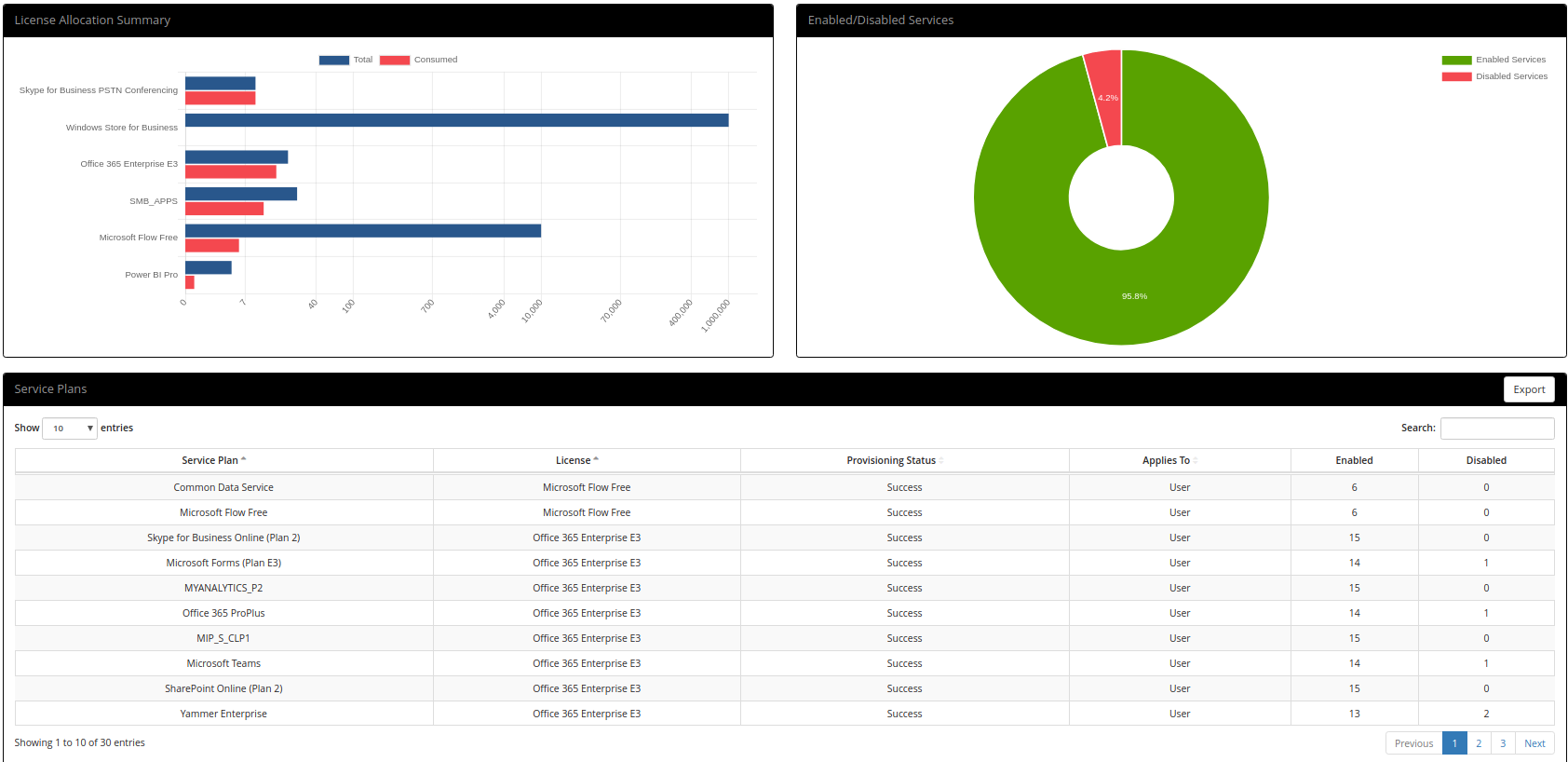1568x762 pixels.
Task: Click the Enabled count 13 in Yammer Enterprise row
Action: pos(1354,714)
